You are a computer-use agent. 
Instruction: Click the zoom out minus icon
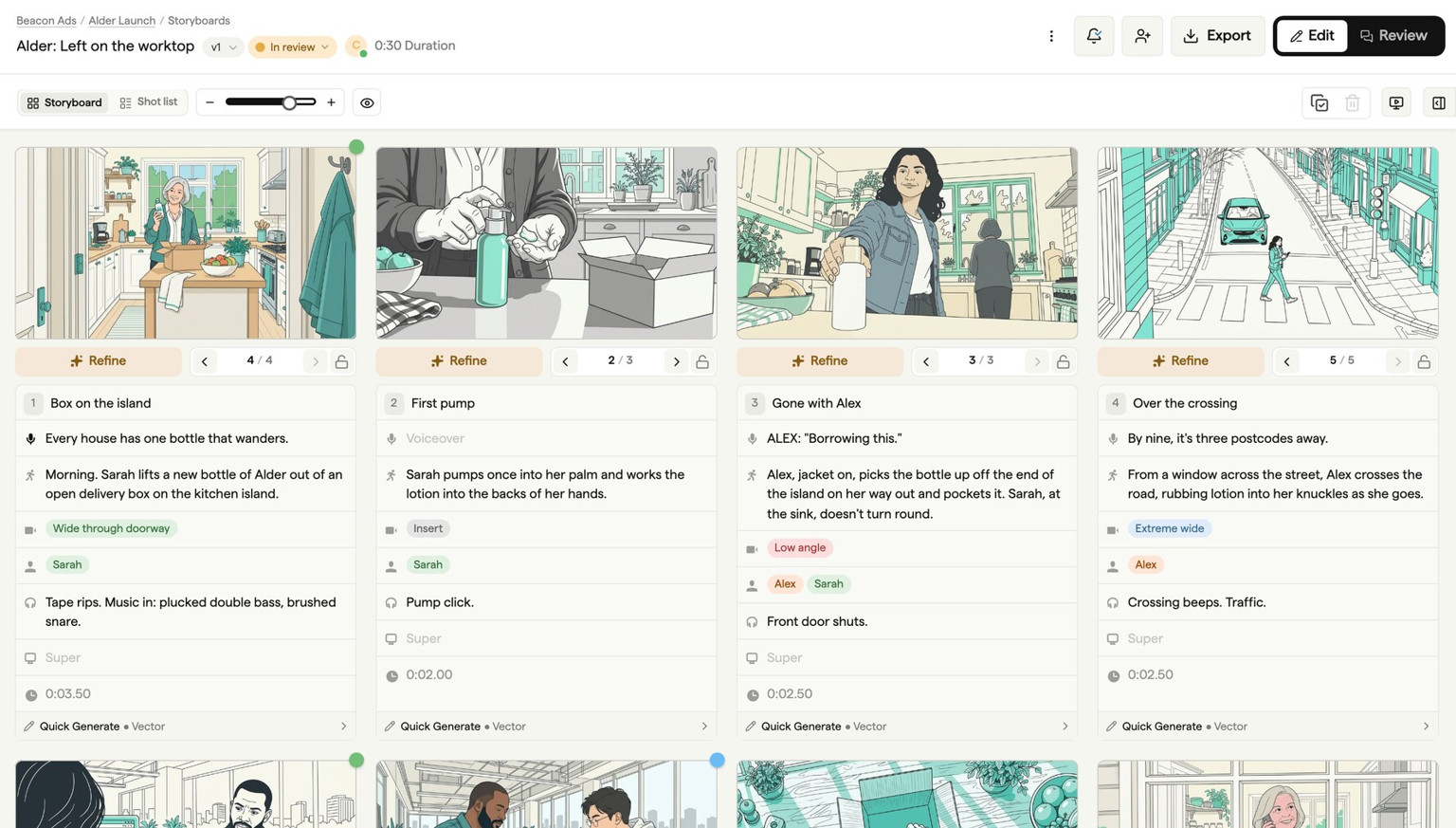coord(210,102)
